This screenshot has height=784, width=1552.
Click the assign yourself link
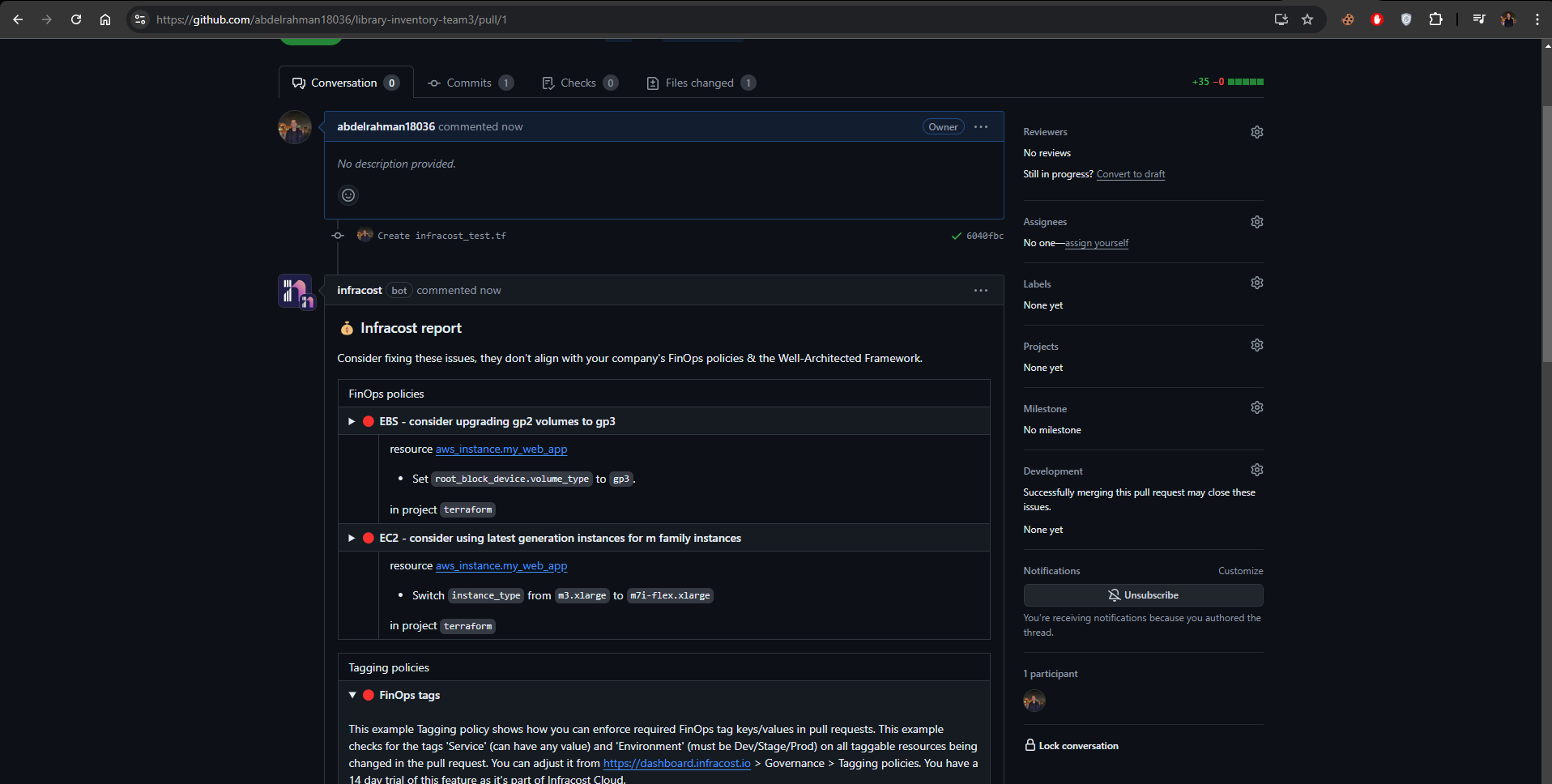coord(1097,243)
